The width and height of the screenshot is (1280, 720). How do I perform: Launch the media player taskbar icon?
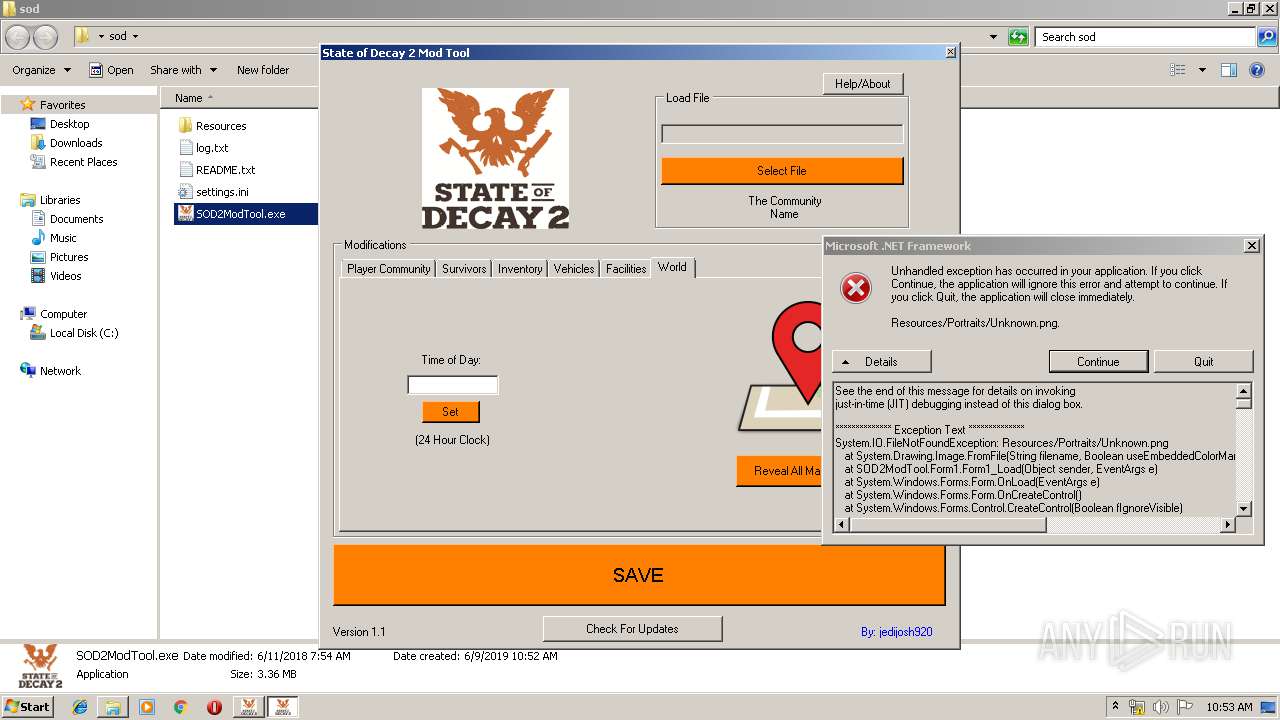tap(147, 707)
